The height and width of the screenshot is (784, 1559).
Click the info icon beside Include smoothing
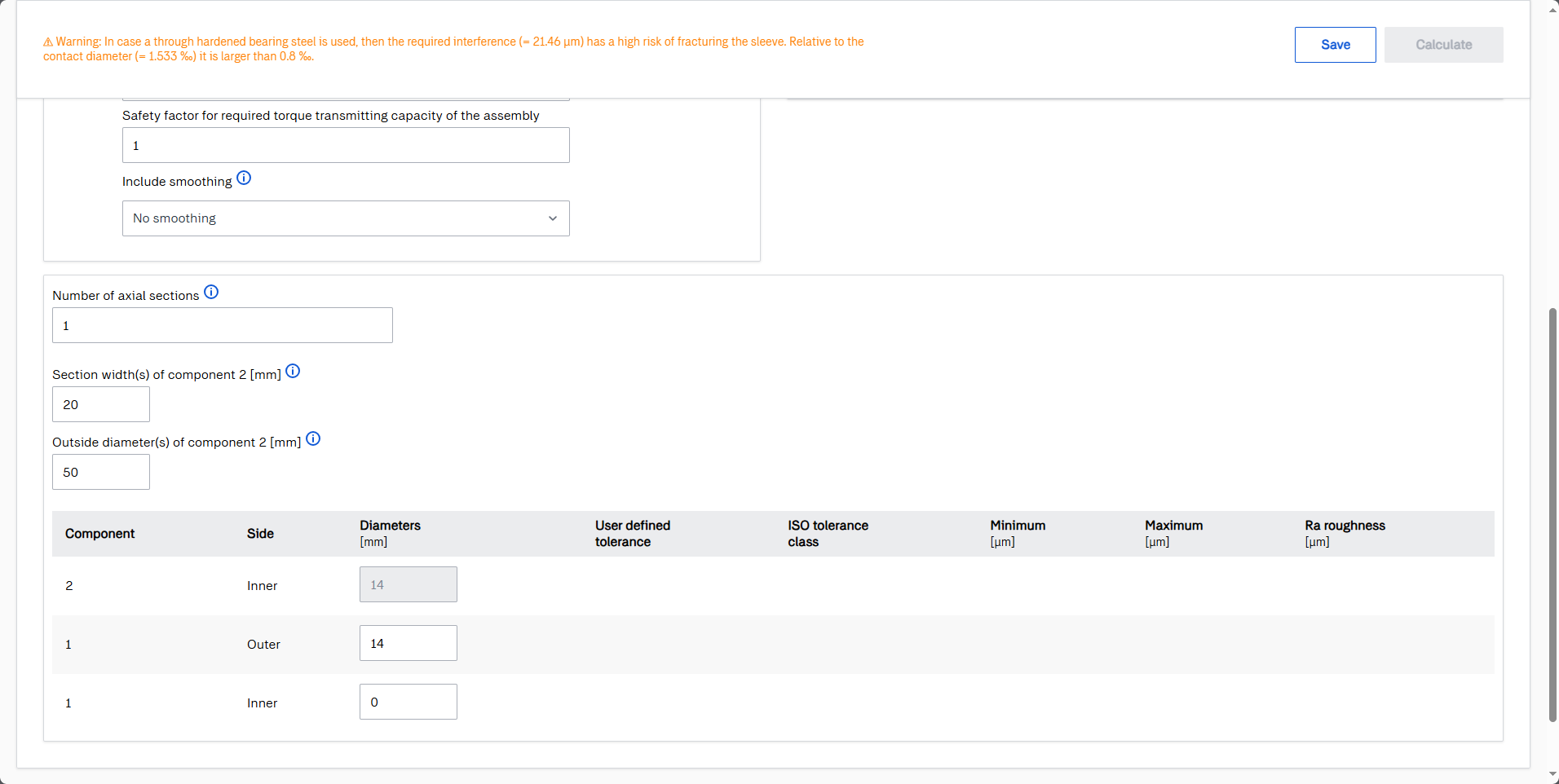tap(244, 178)
